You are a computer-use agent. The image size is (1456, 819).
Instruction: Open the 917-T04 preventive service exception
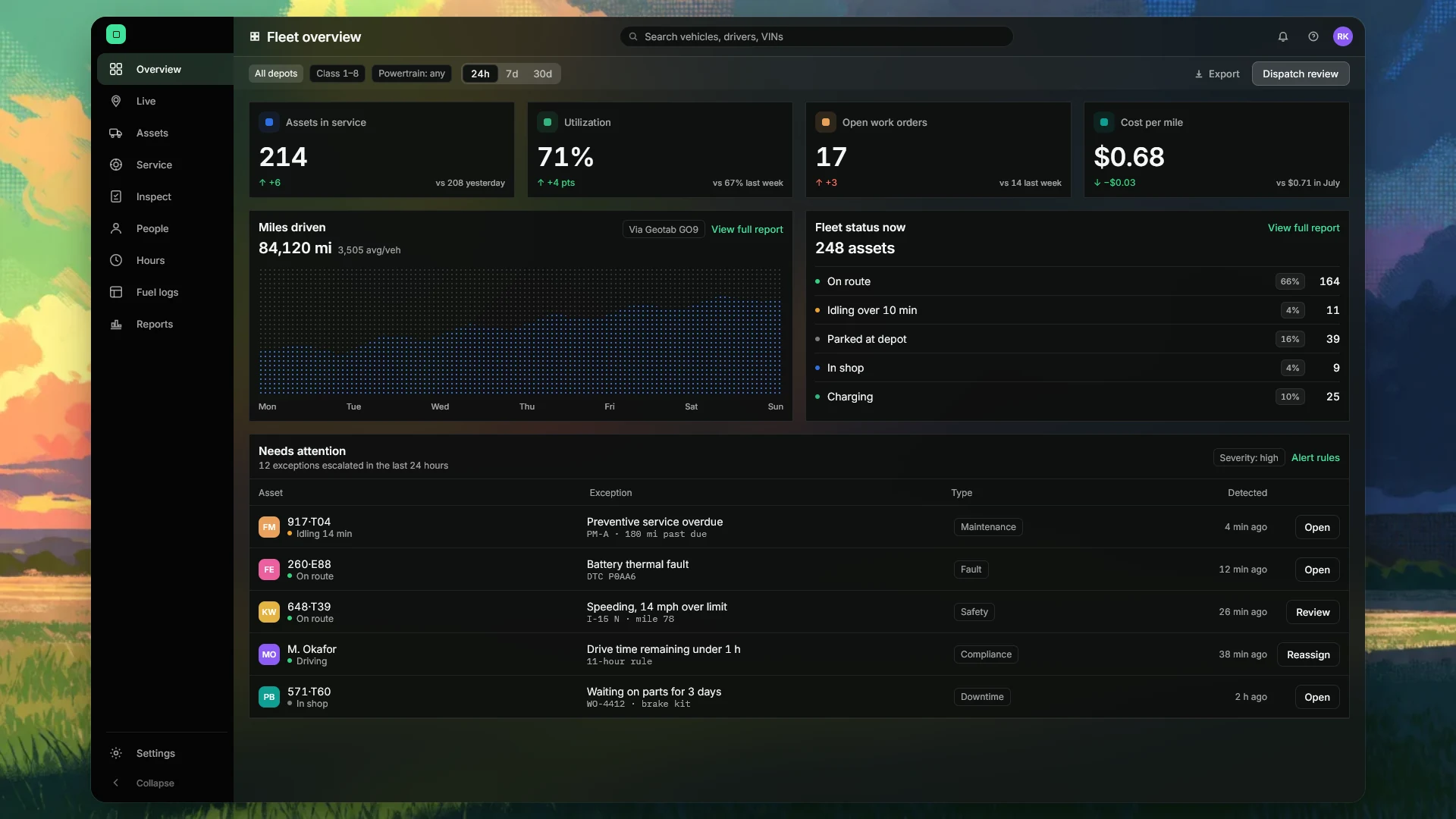tap(1317, 527)
